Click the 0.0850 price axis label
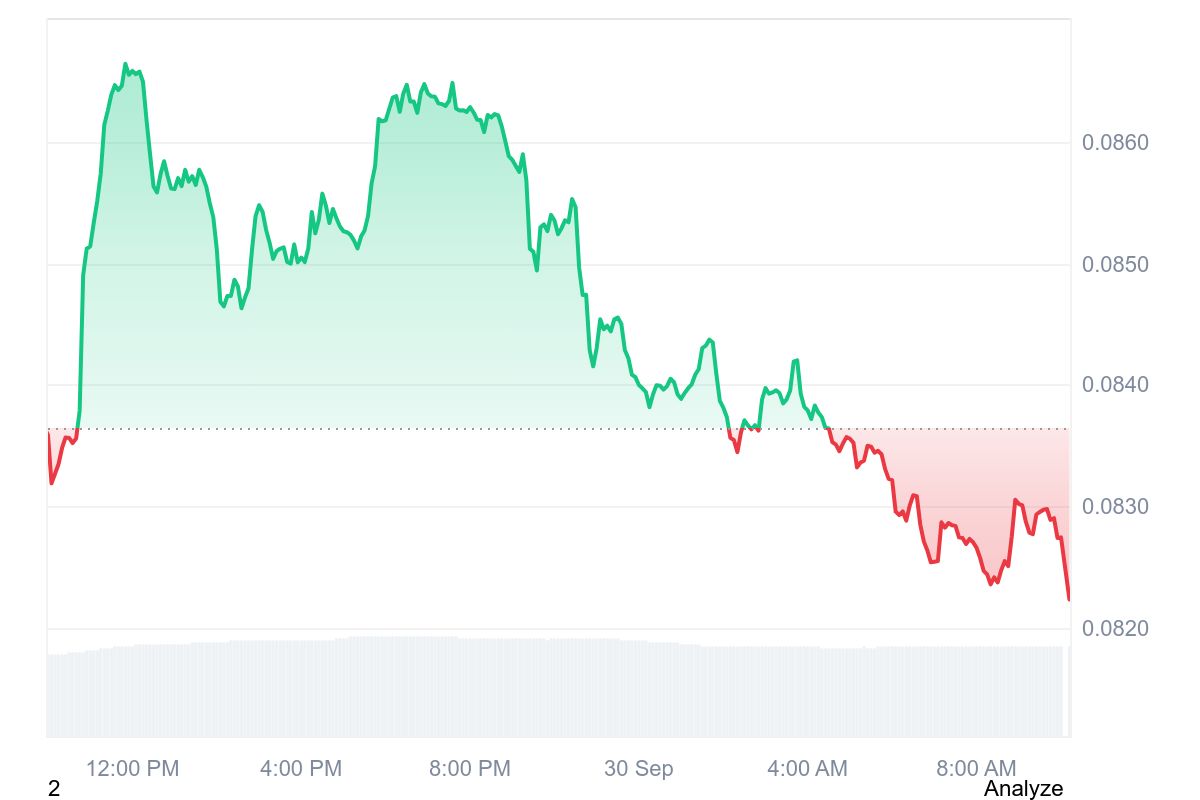Image resolution: width=1200 pixels, height=800 pixels. coord(1115,265)
